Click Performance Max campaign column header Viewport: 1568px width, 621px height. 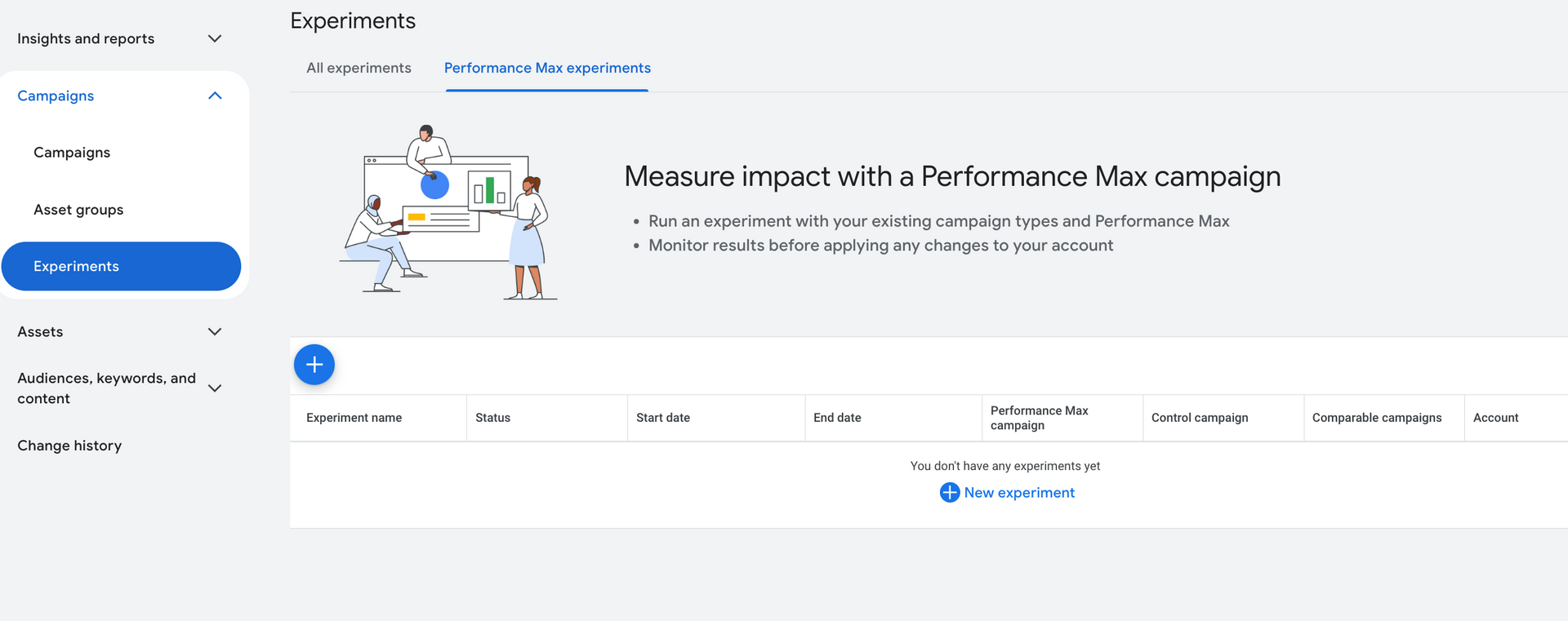pos(1039,418)
